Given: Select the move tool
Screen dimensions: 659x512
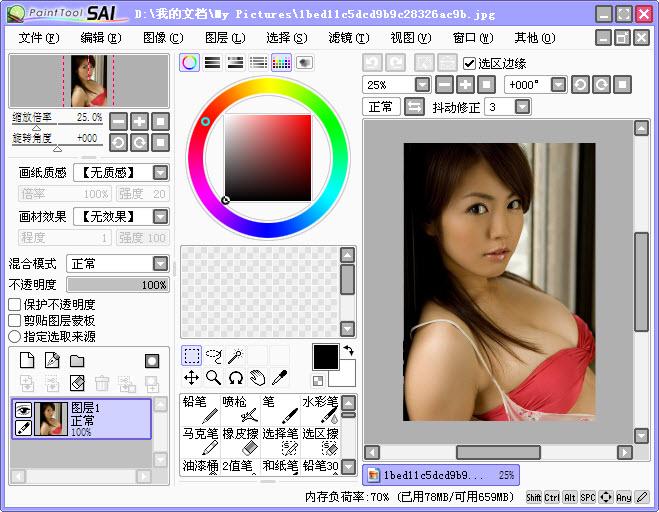Looking at the screenshot, I should point(192,377).
